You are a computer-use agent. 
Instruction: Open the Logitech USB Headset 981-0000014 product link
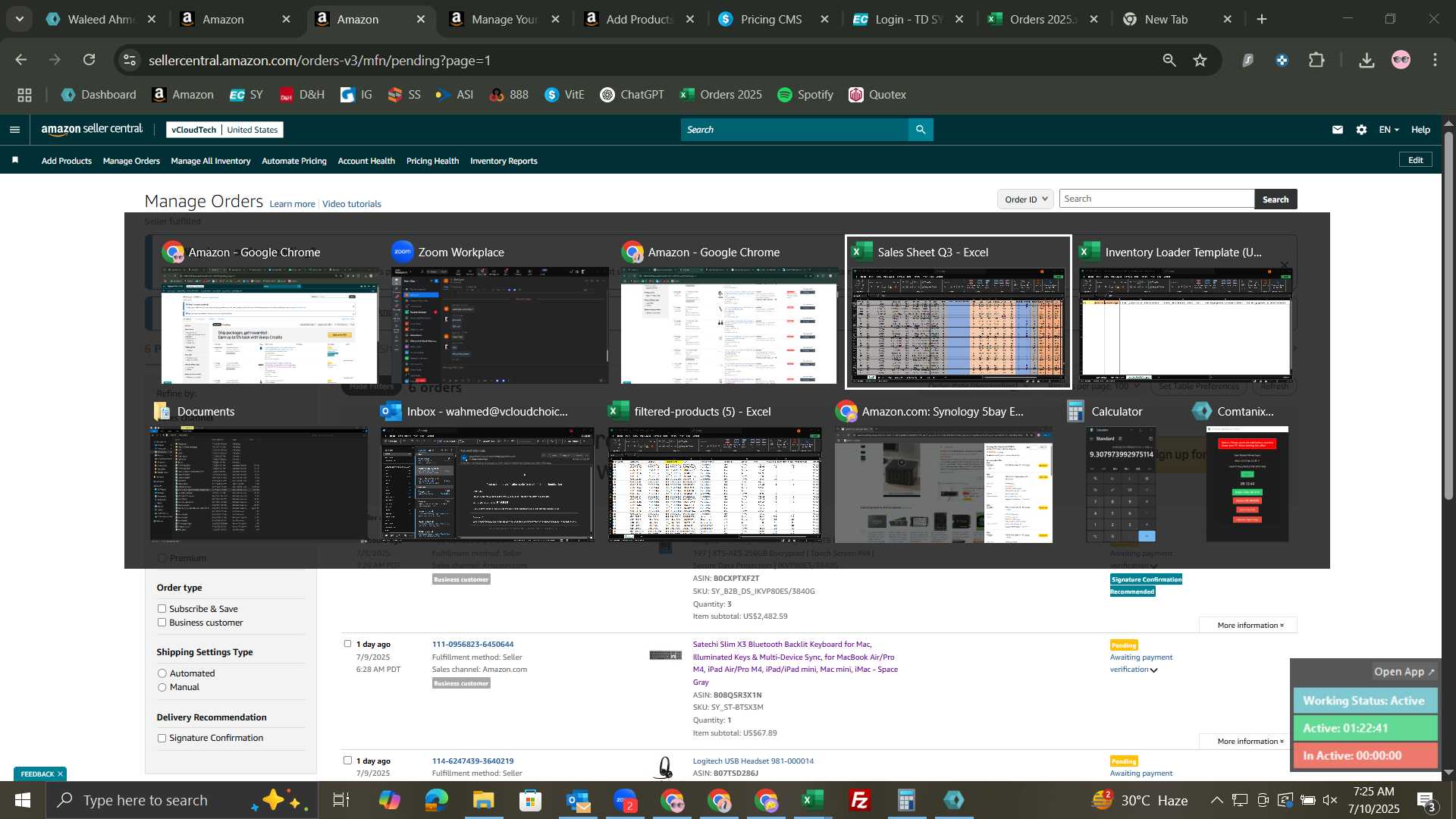(x=753, y=761)
